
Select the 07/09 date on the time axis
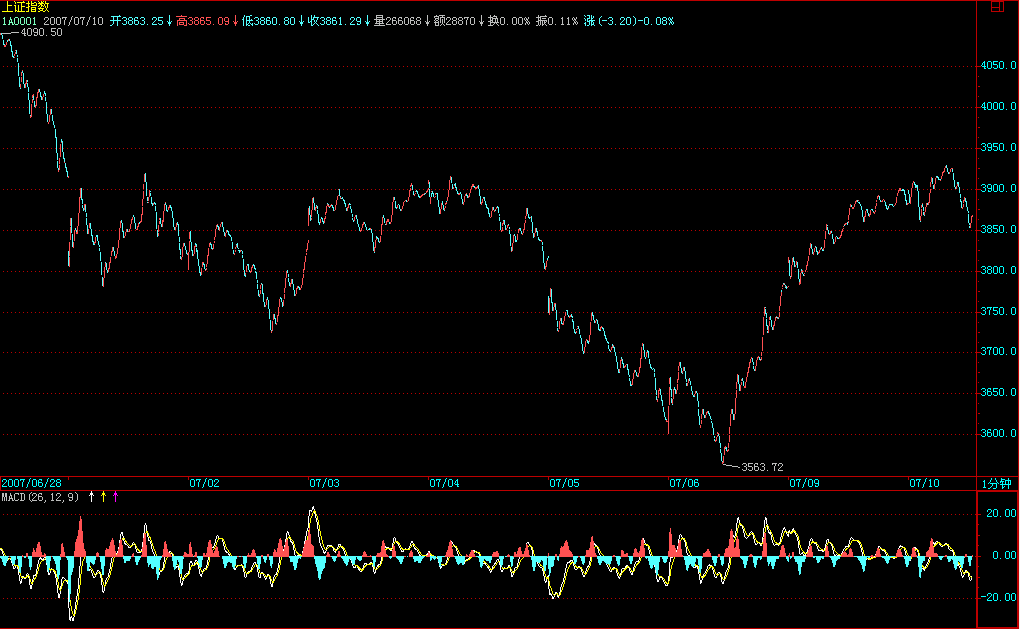[804, 483]
